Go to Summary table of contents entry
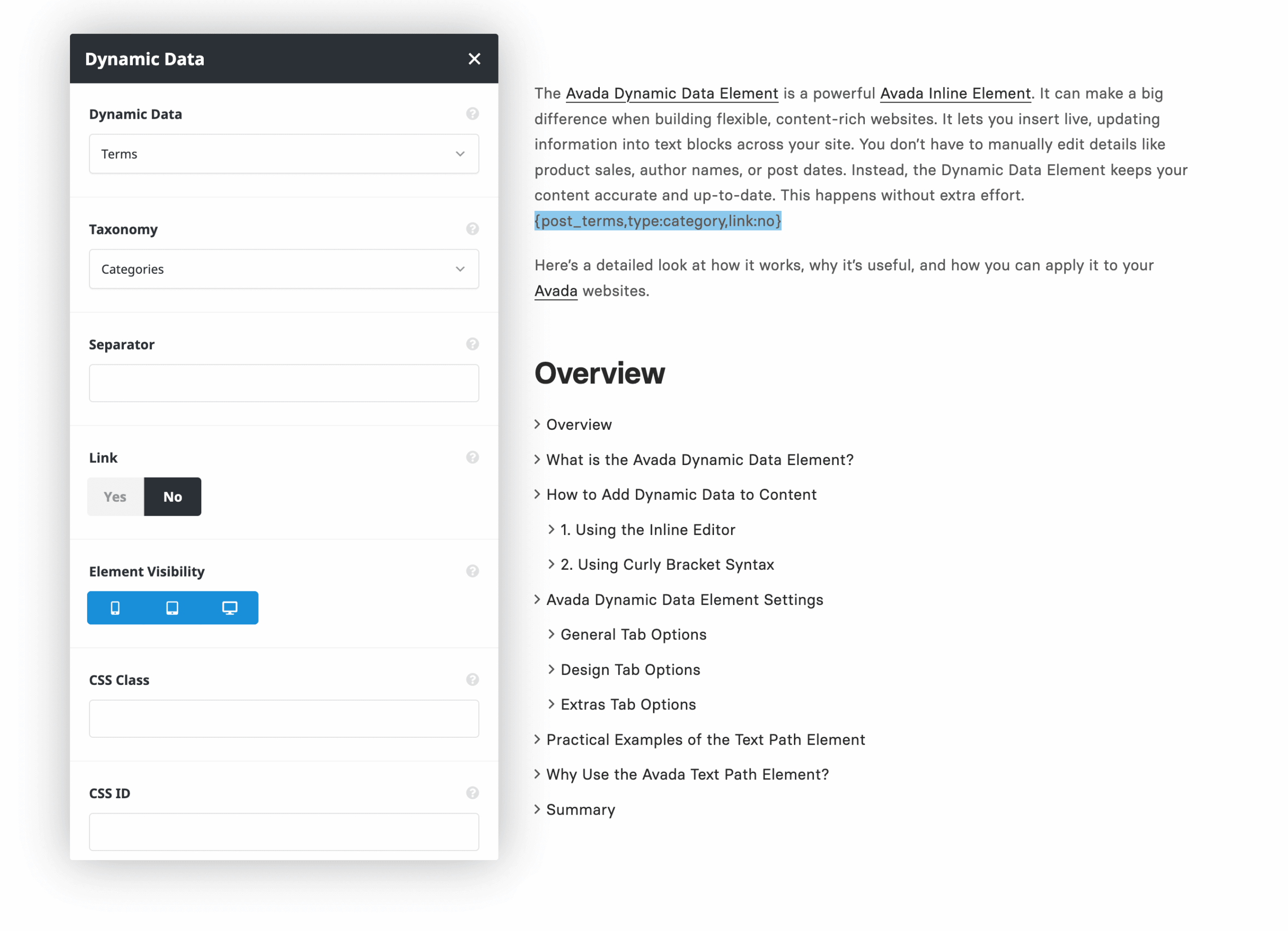Screen dimensions: 1288x931 tap(581, 809)
